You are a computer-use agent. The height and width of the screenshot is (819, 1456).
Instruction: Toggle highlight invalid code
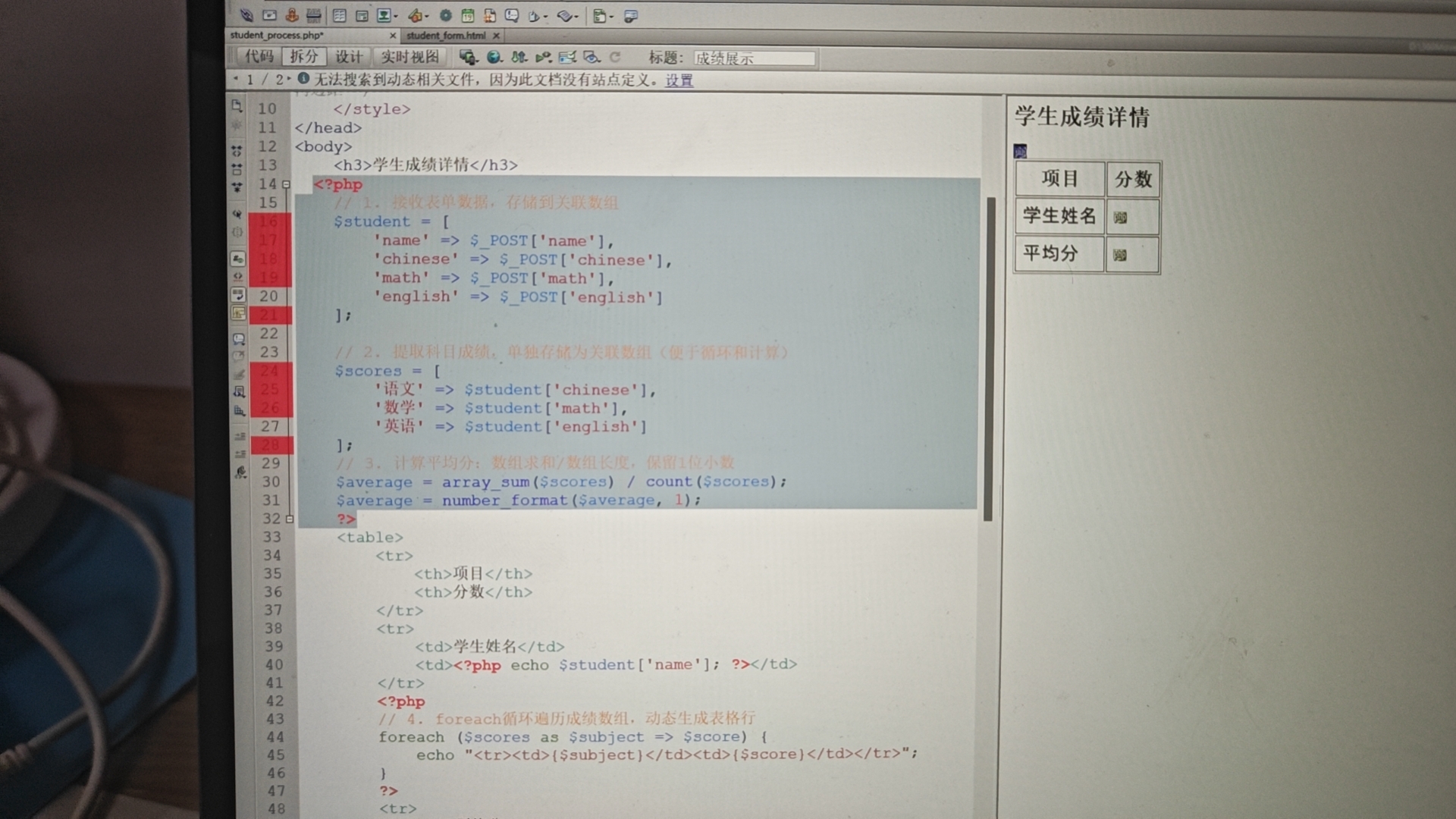[x=239, y=277]
